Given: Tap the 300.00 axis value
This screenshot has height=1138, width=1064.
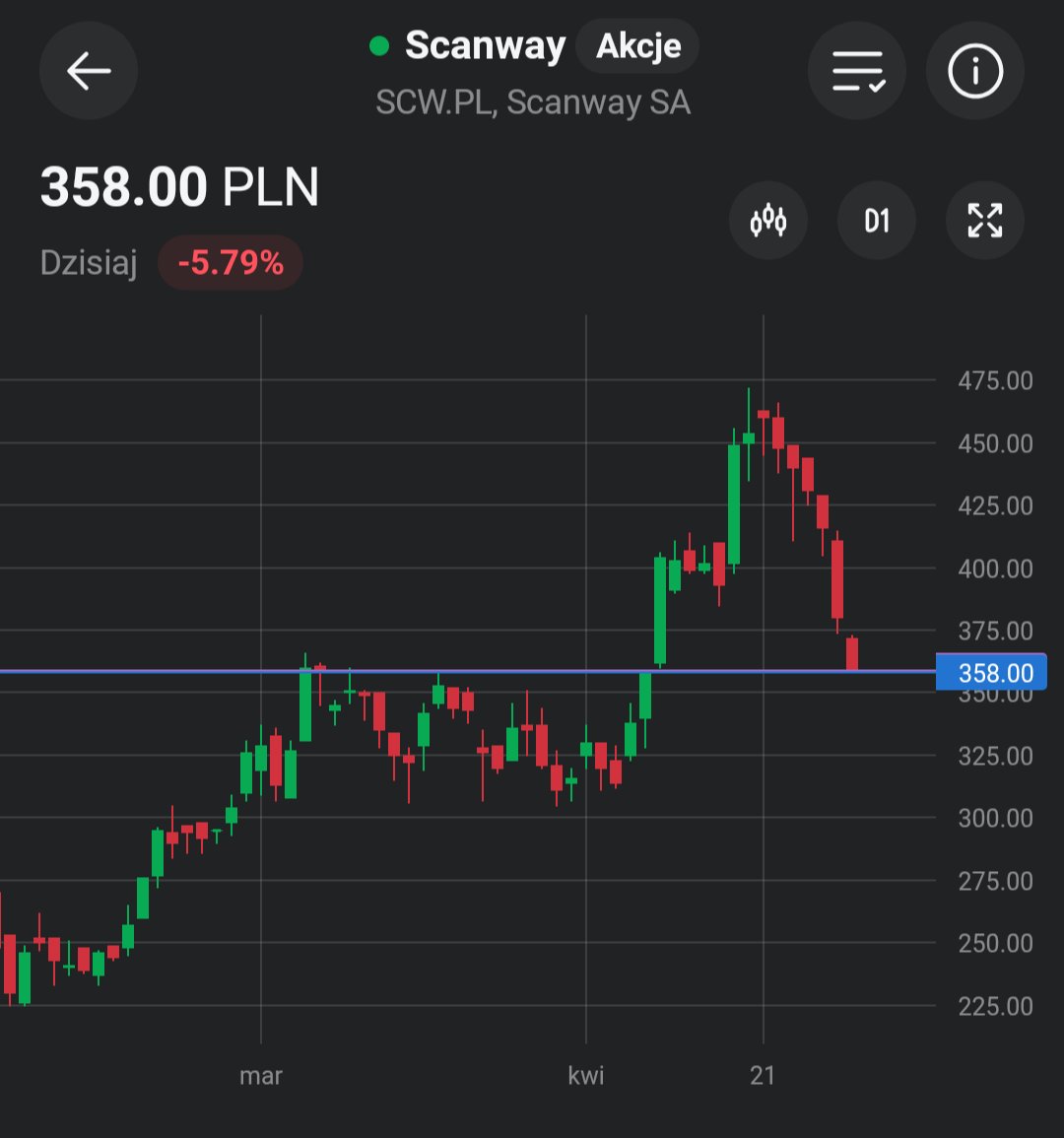Looking at the screenshot, I should [995, 818].
